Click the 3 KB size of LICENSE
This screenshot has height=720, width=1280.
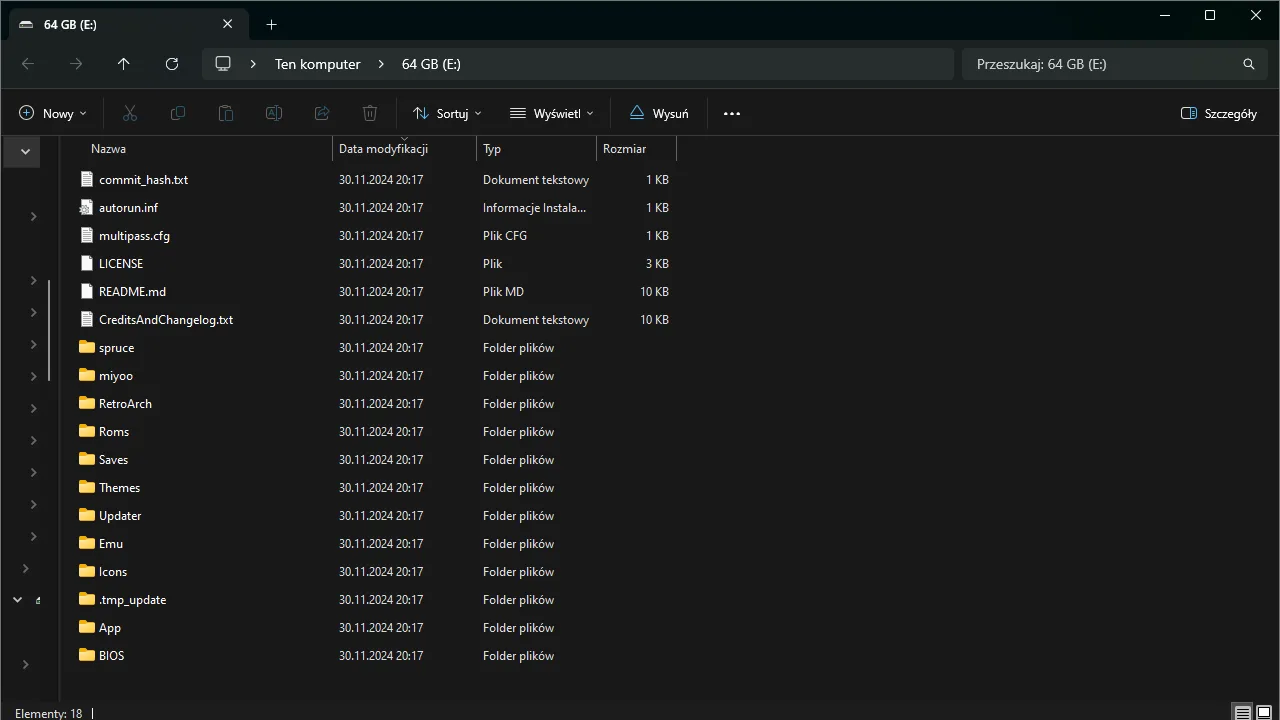click(x=657, y=264)
